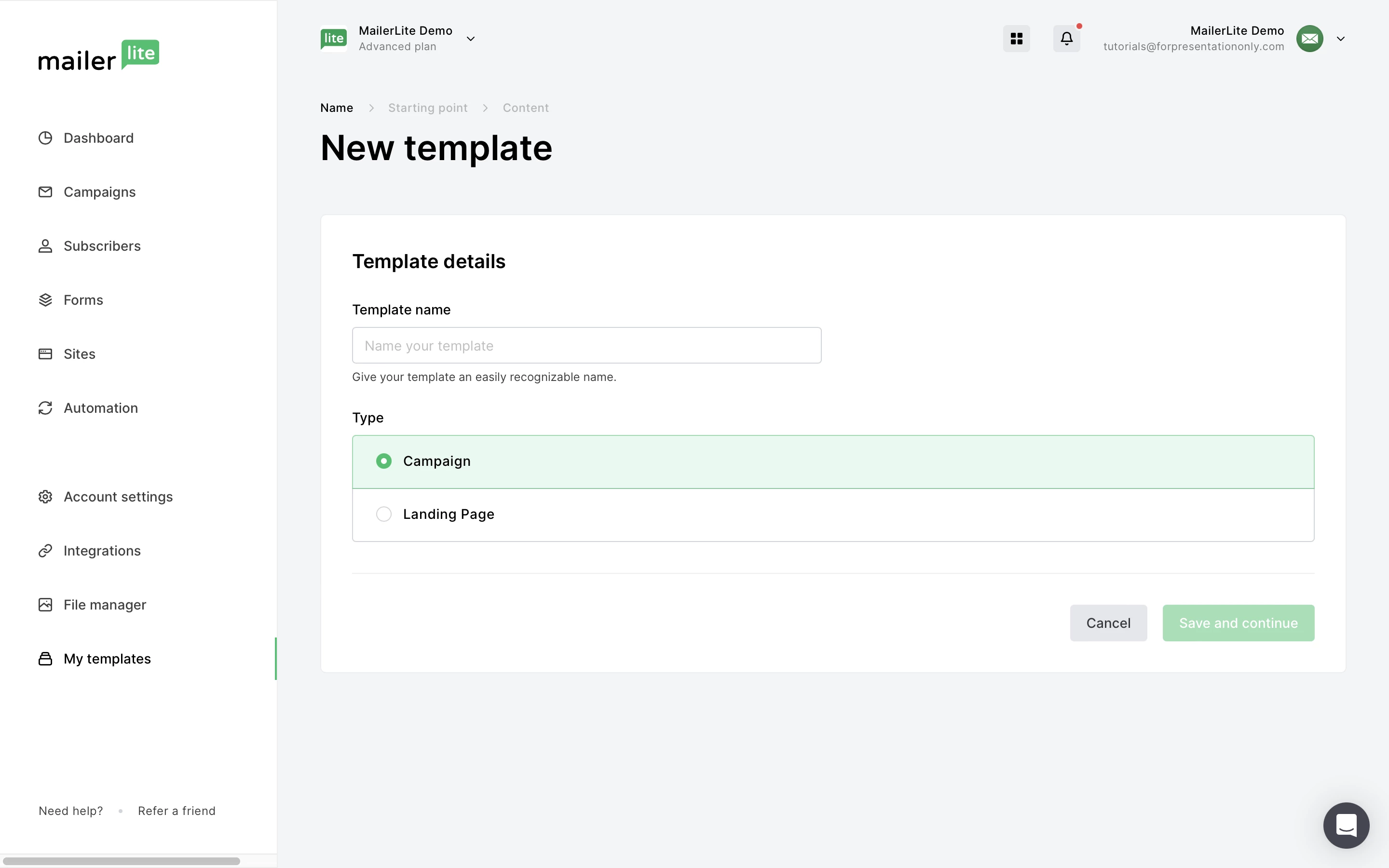1389x868 pixels.
Task: Click the Forms stacked layers icon
Action: pyautogui.click(x=45, y=299)
